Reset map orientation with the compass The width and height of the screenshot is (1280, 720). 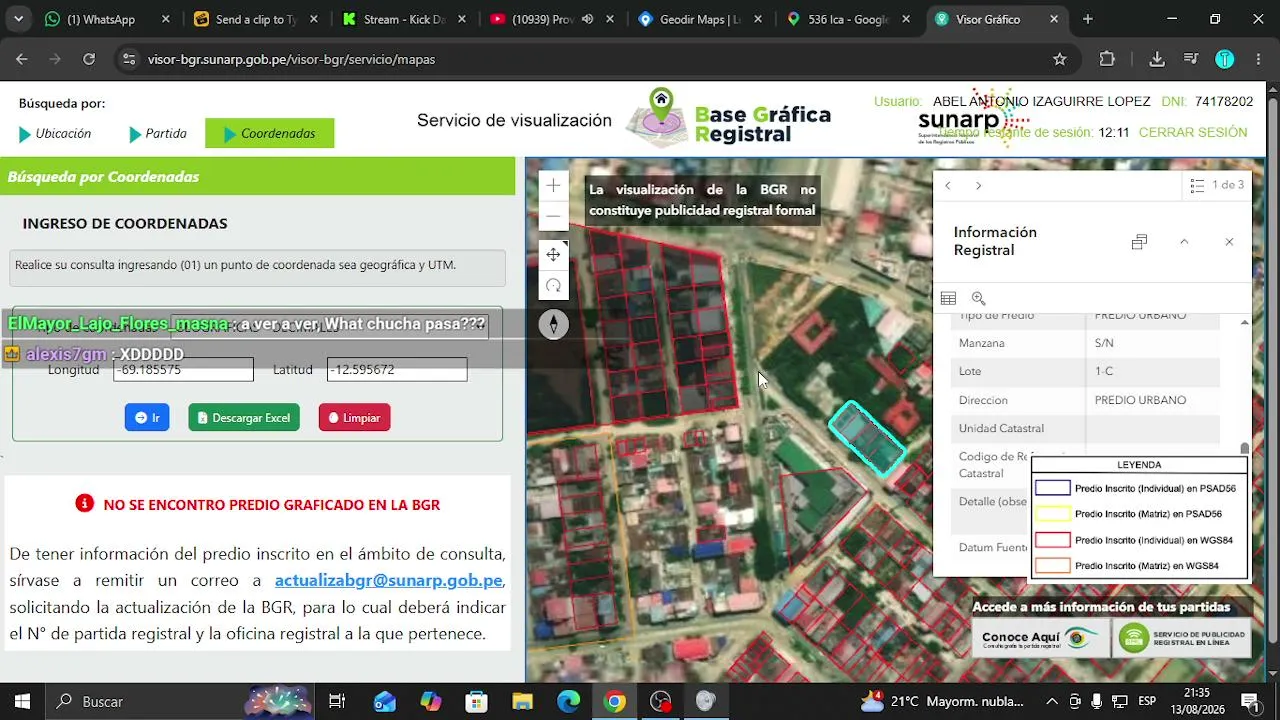coord(553,324)
